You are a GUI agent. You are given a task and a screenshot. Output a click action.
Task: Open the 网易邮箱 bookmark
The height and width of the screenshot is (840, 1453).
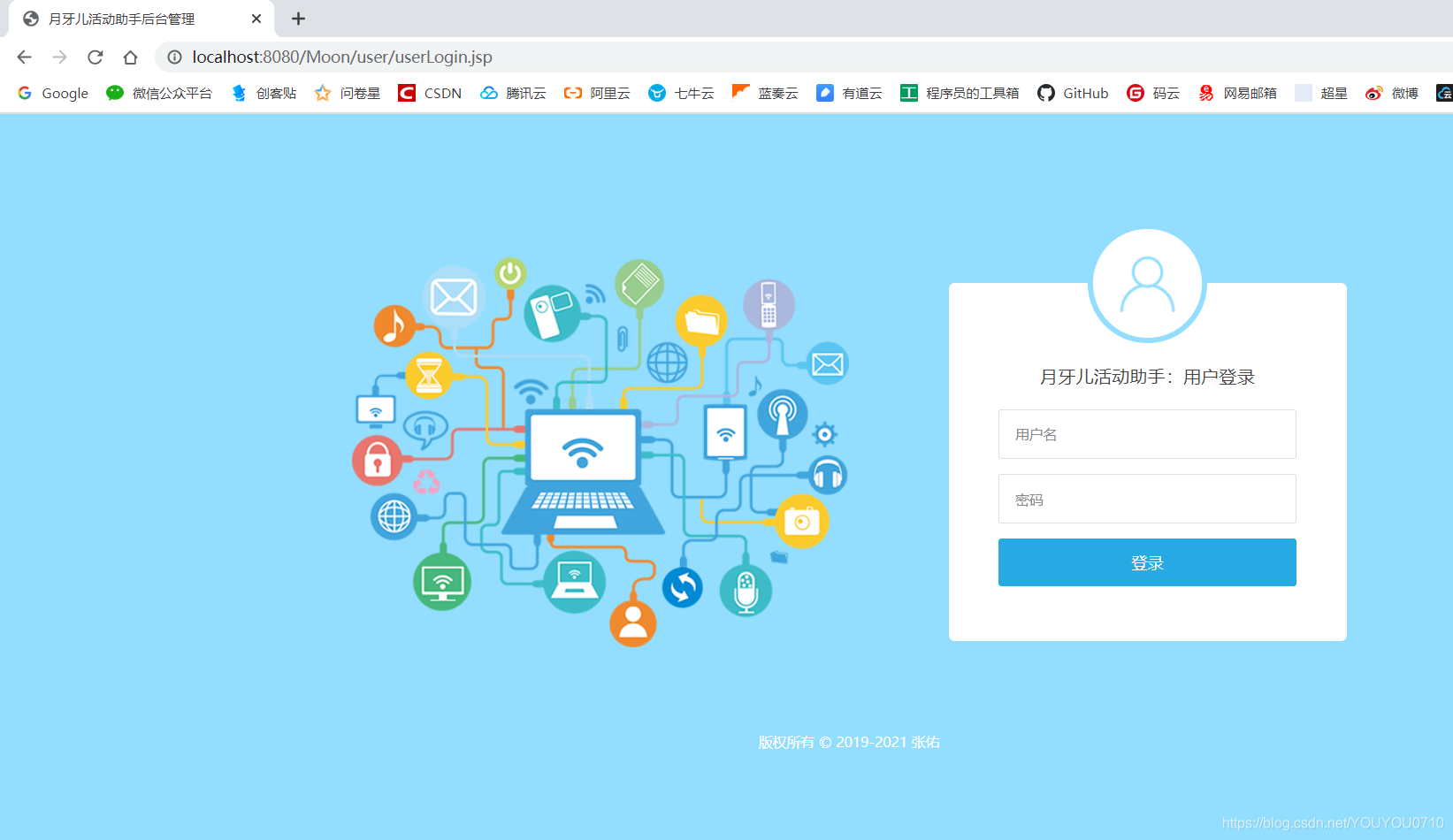1236,93
